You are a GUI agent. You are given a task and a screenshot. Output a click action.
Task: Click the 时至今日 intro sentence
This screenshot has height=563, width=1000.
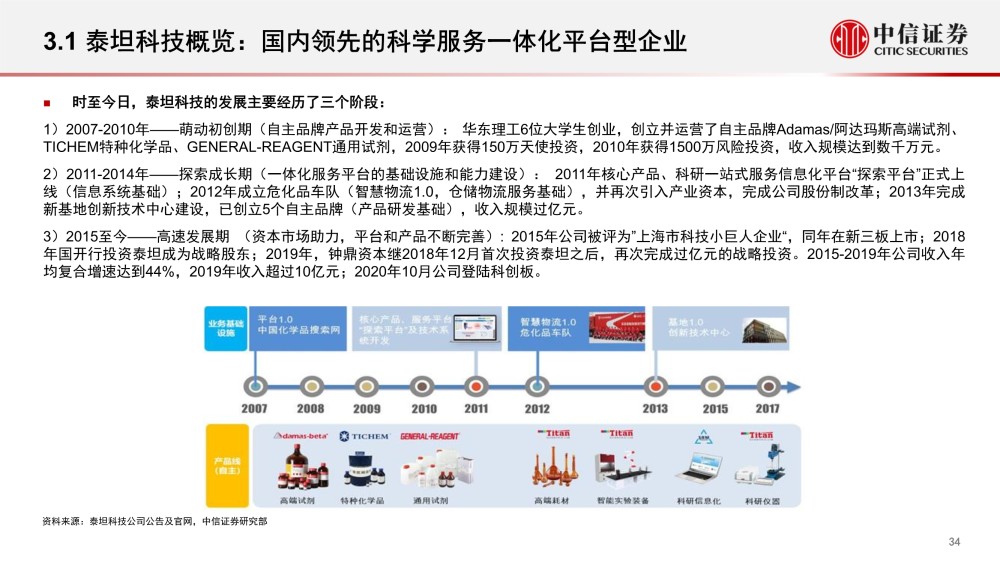[228, 103]
